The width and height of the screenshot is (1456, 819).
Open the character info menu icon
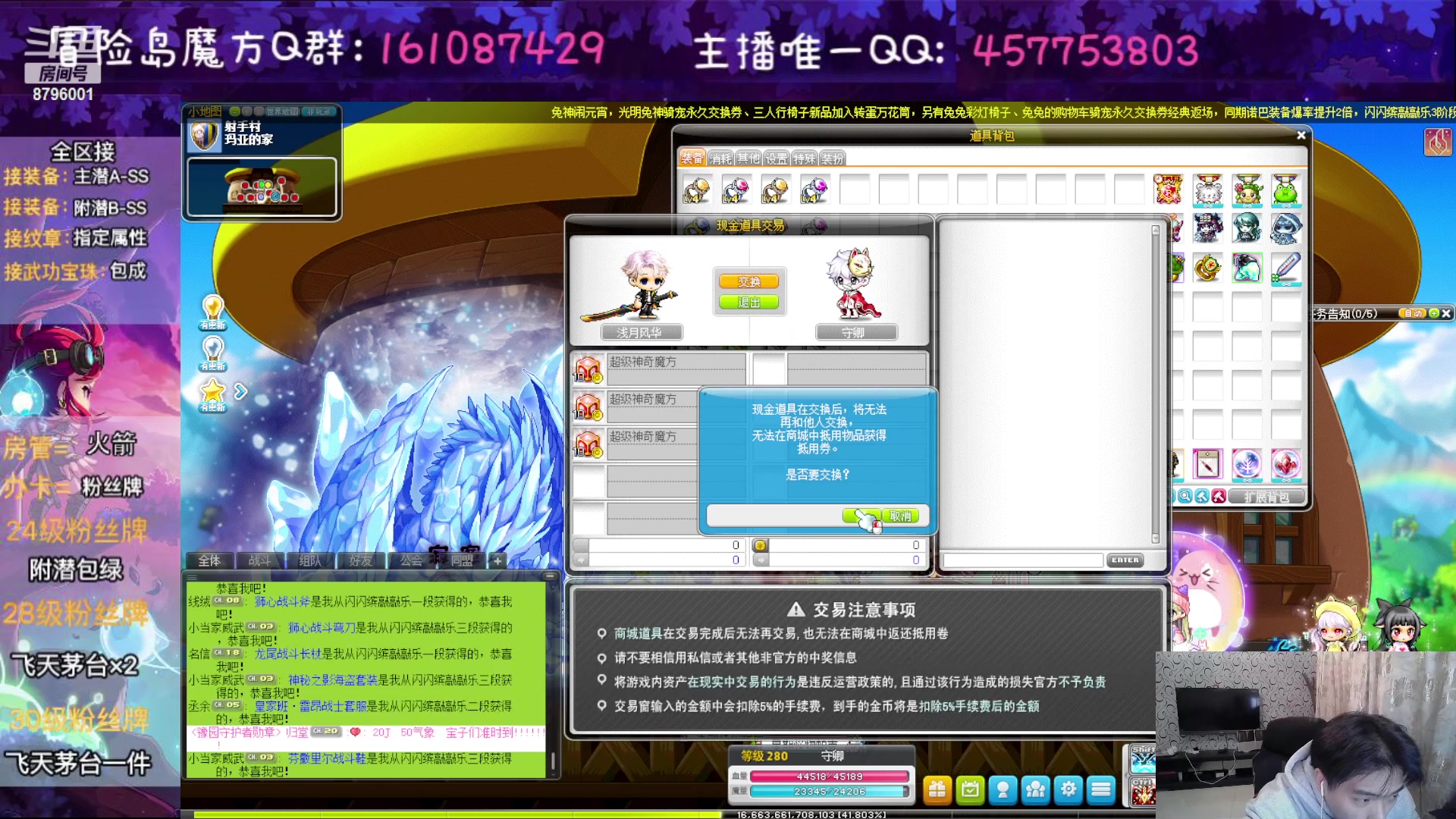point(1003,790)
